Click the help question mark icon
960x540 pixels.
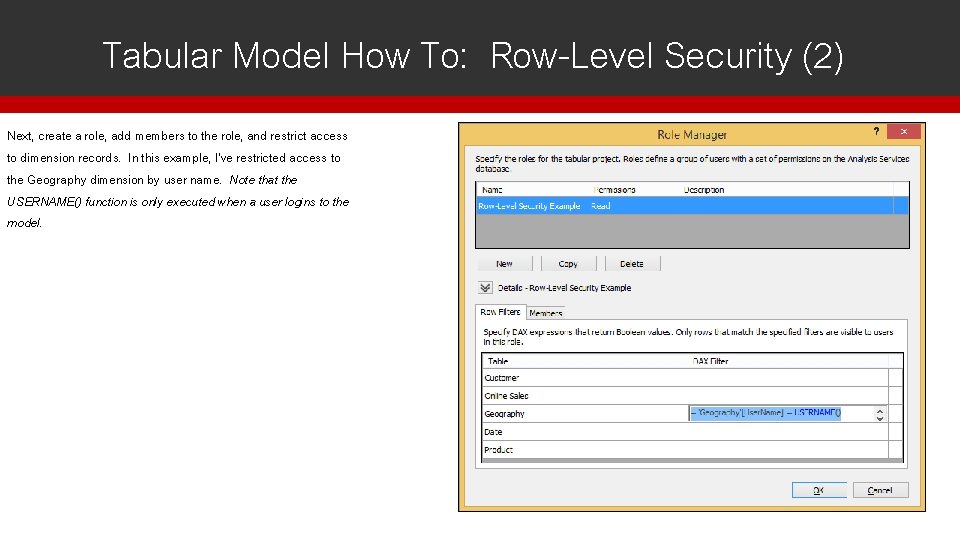876,132
